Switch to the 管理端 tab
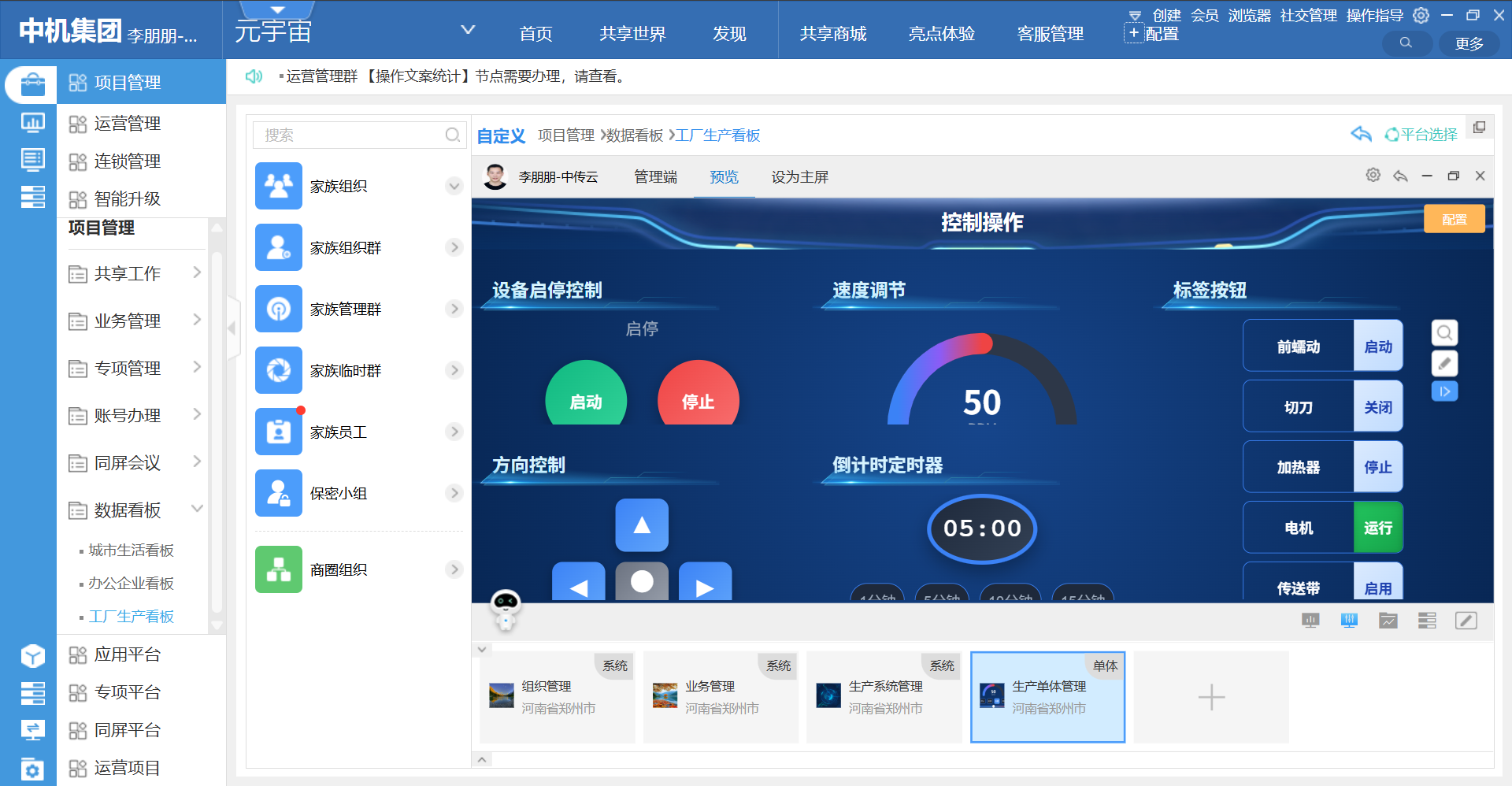This screenshot has height=786, width=1512. click(x=655, y=177)
